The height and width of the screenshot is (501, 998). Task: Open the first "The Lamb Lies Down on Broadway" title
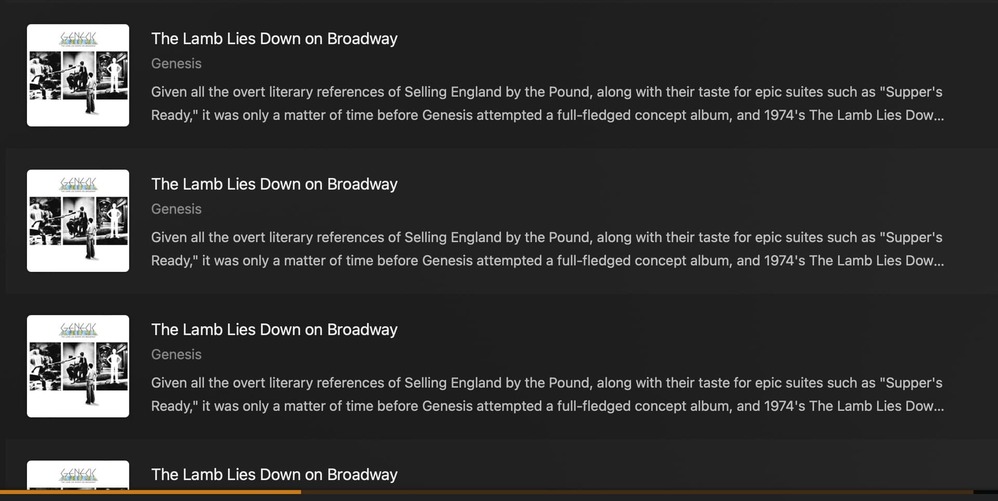pyautogui.click(x=274, y=39)
